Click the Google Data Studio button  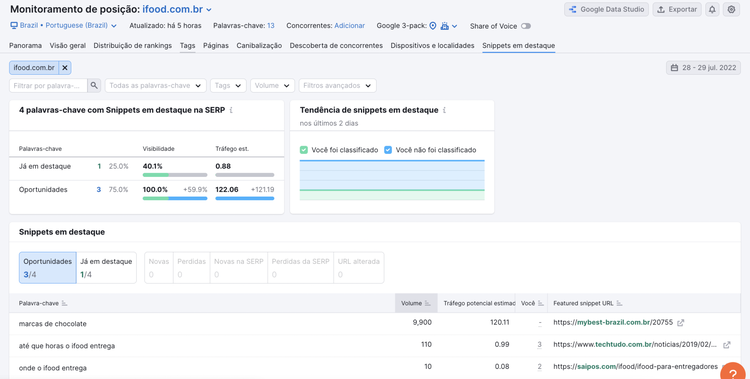coord(607,10)
